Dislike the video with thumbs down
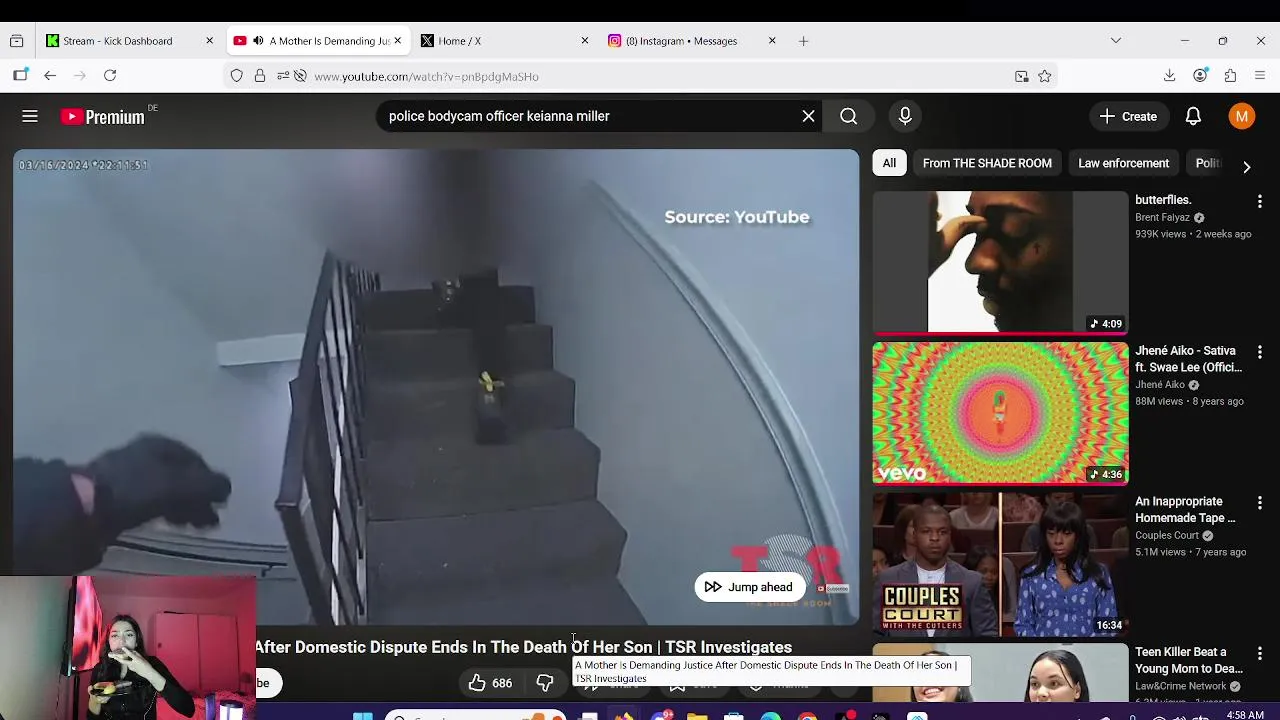 point(545,683)
